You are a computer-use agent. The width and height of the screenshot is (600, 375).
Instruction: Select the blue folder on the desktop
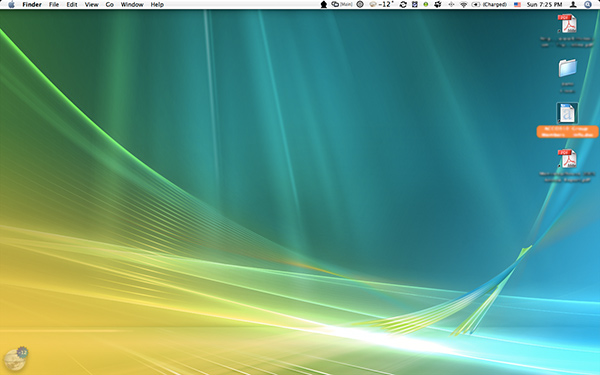pos(567,68)
